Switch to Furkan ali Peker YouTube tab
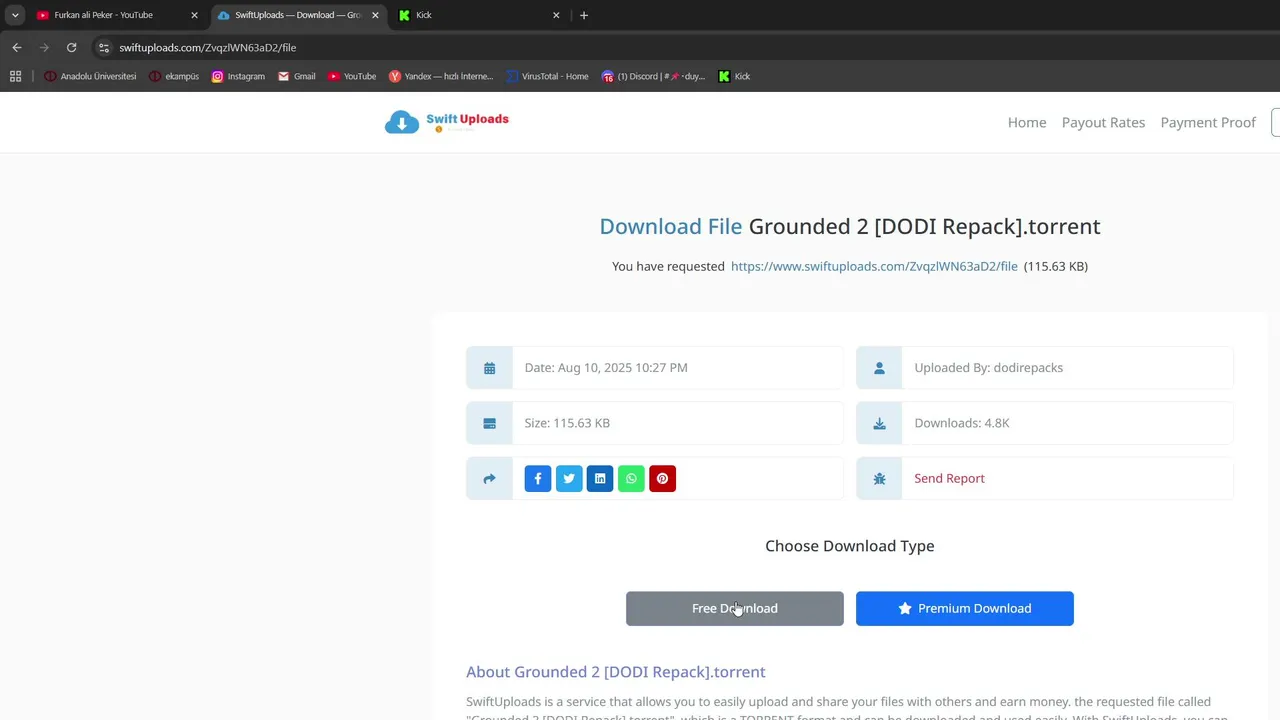The height and width of the screenshot is (720, 1280). coord(118,15)
